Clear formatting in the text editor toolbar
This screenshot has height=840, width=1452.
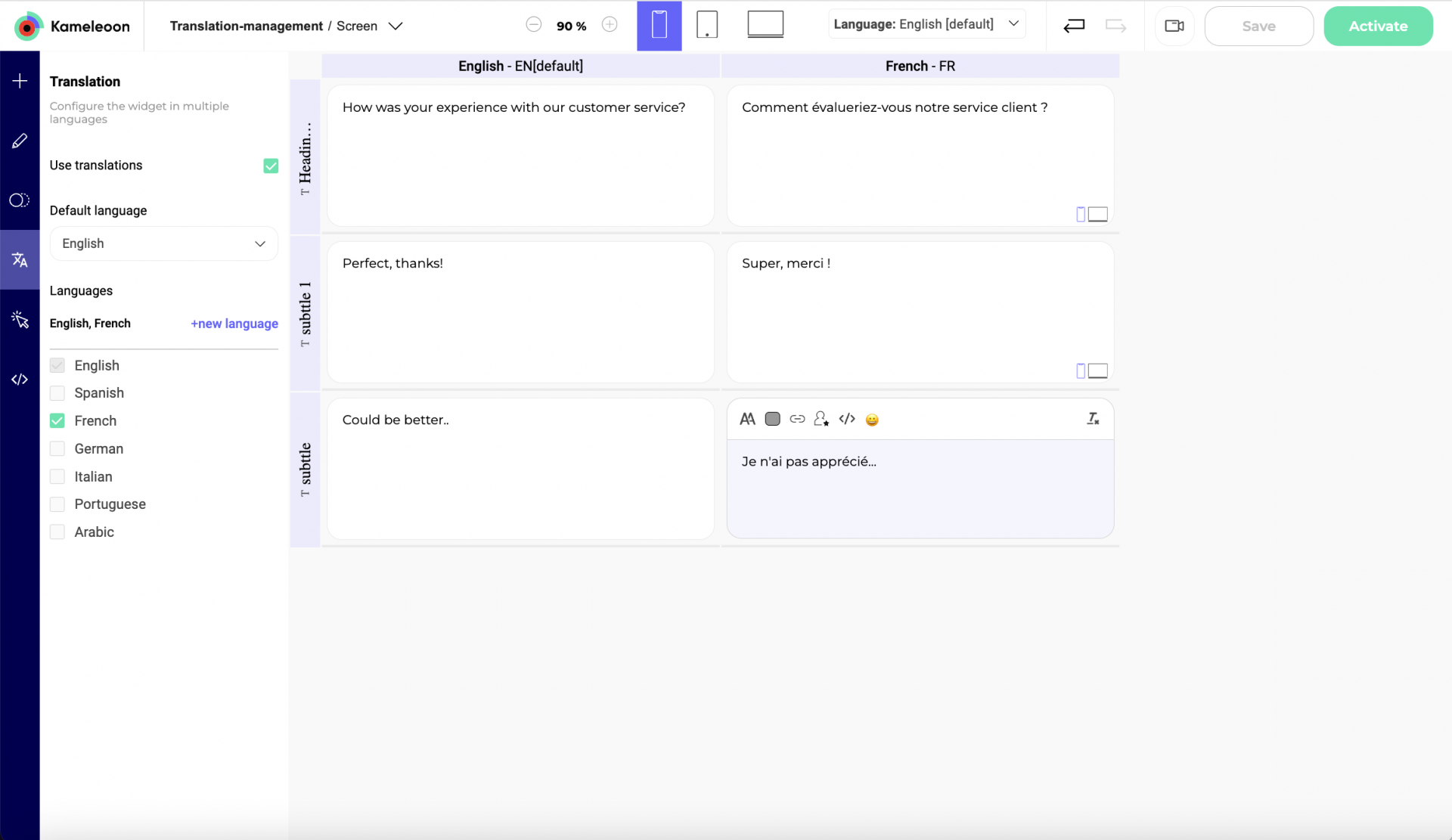[1093, 419]
